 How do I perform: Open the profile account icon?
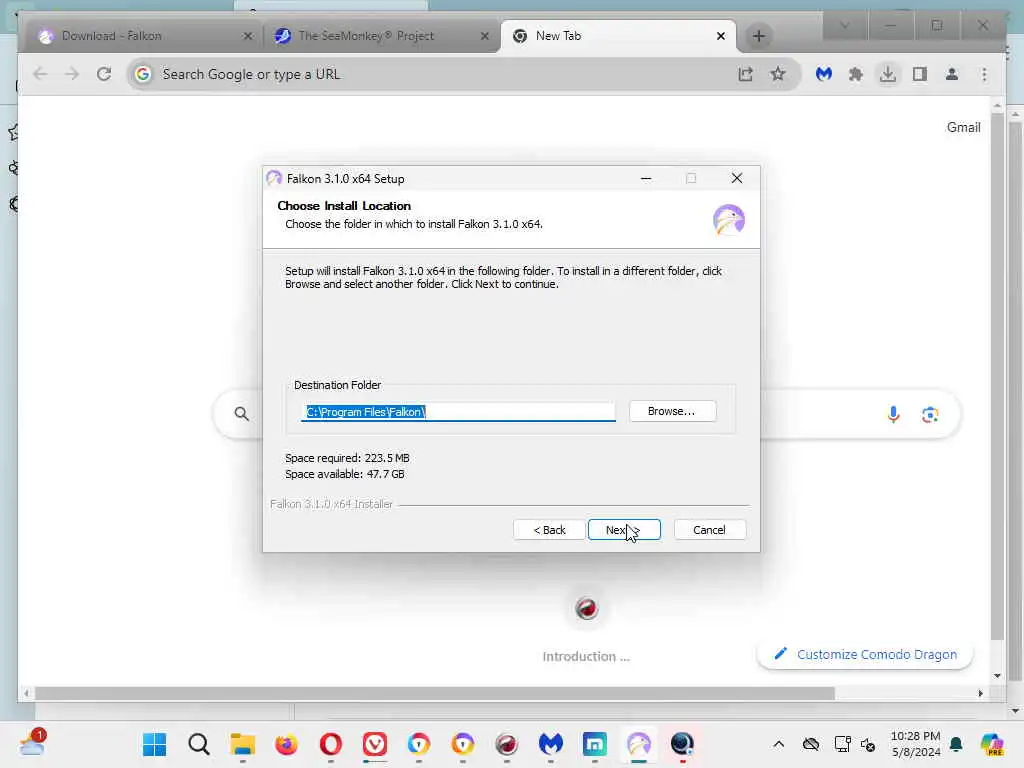point(952,74)
